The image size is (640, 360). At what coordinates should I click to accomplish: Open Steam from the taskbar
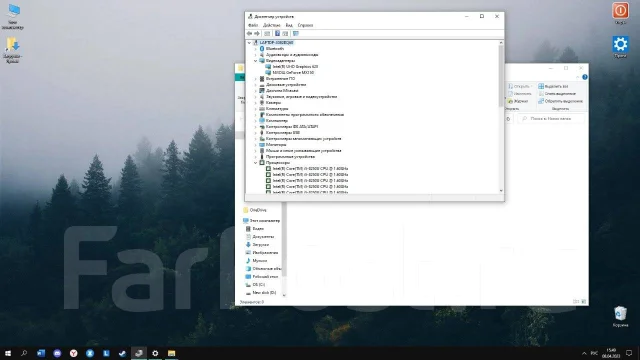[x=122, y=353]
